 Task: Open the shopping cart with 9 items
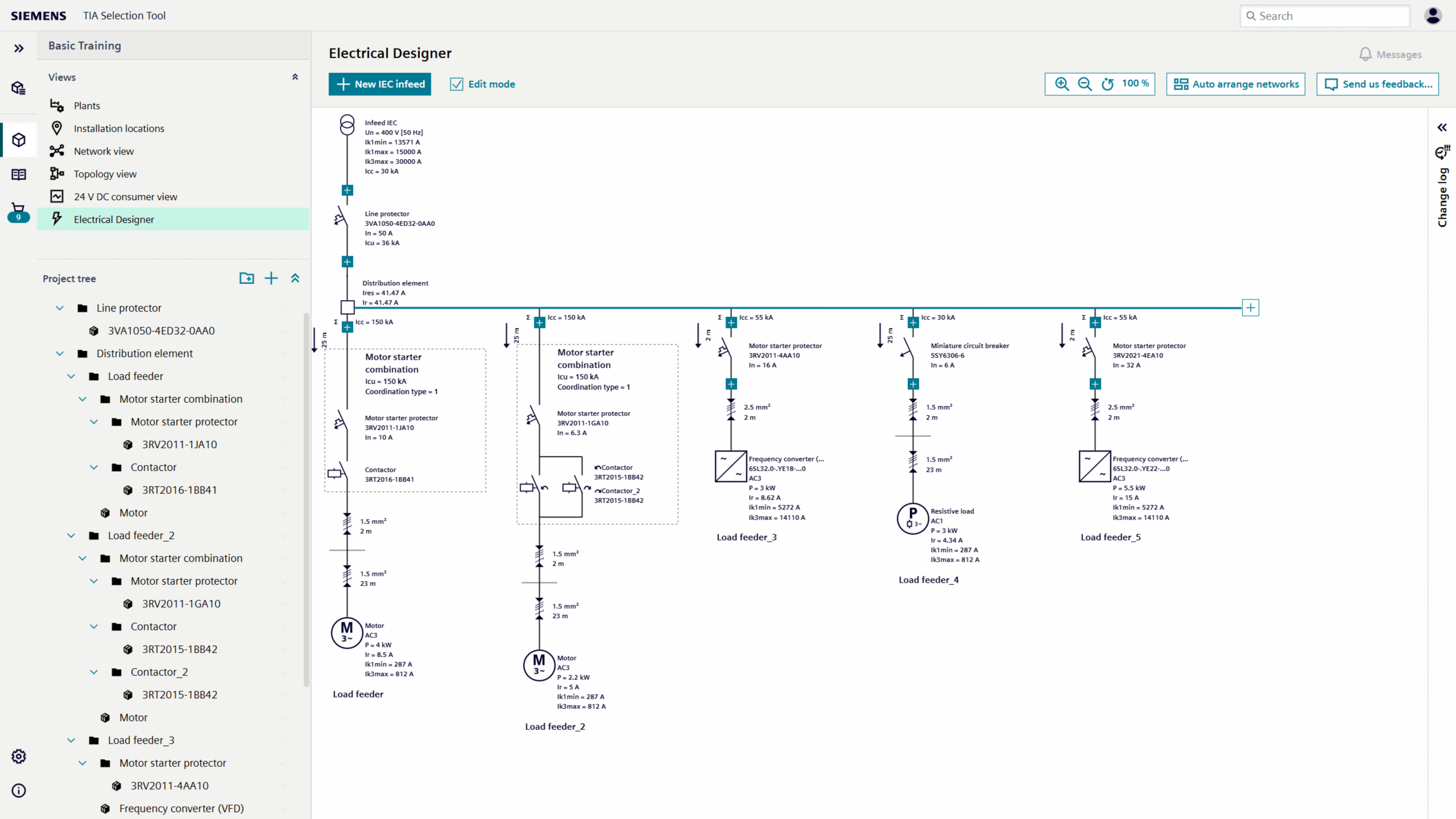coord(18,212)
